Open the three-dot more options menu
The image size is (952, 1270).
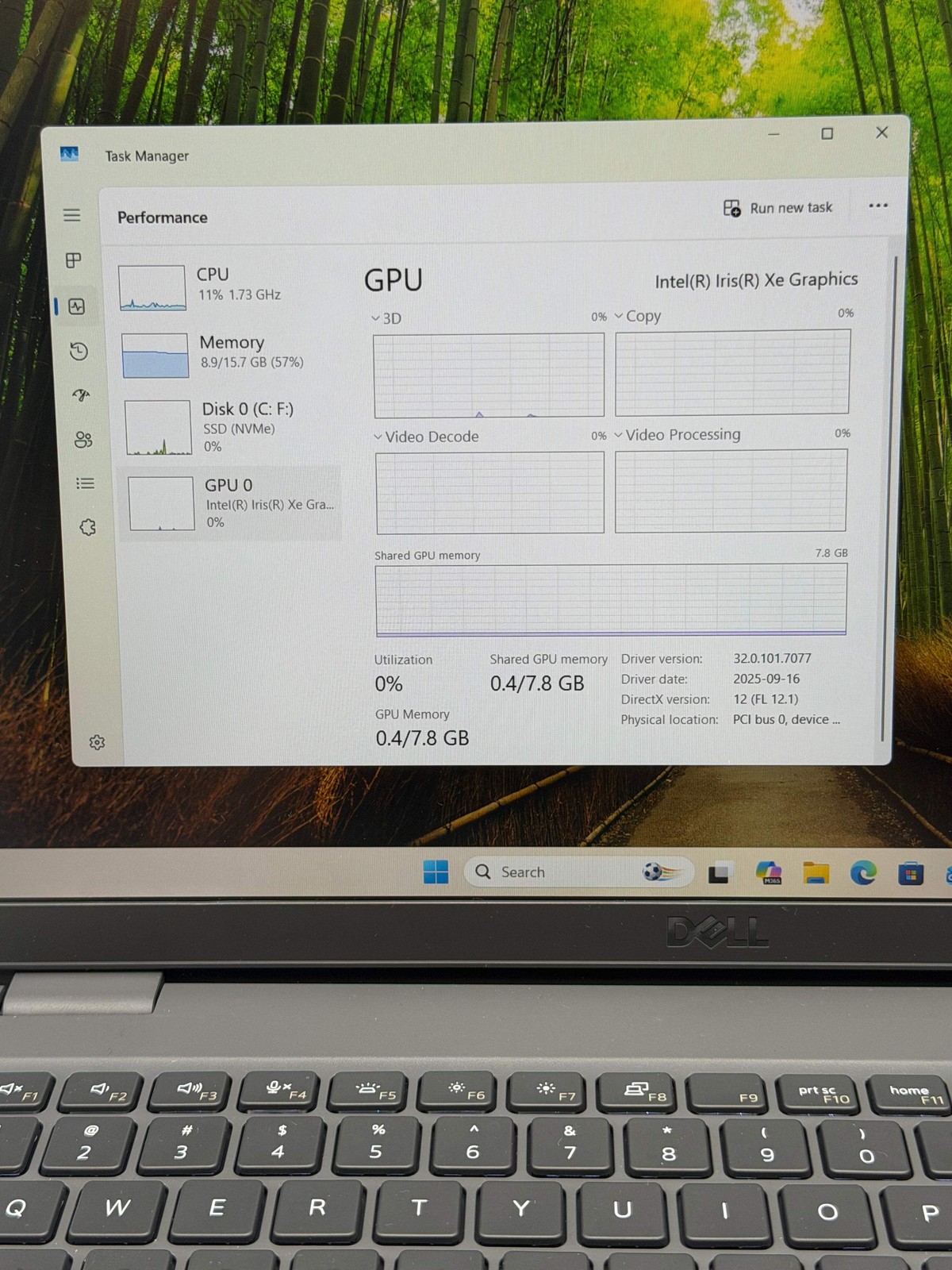coord(878,206)
